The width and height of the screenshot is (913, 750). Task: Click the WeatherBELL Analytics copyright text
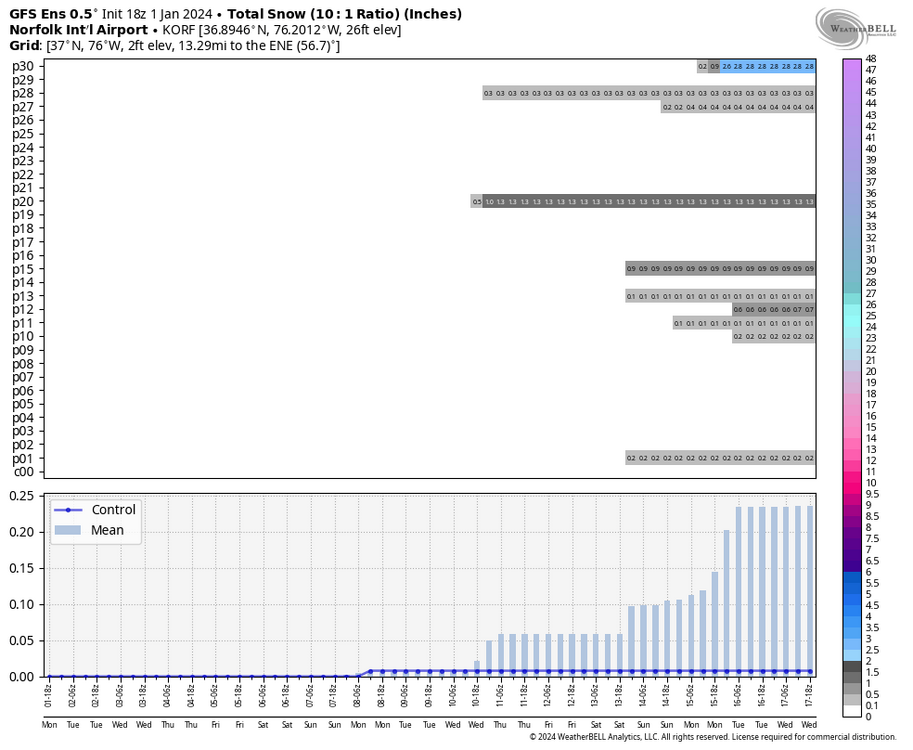coord(713,738)
